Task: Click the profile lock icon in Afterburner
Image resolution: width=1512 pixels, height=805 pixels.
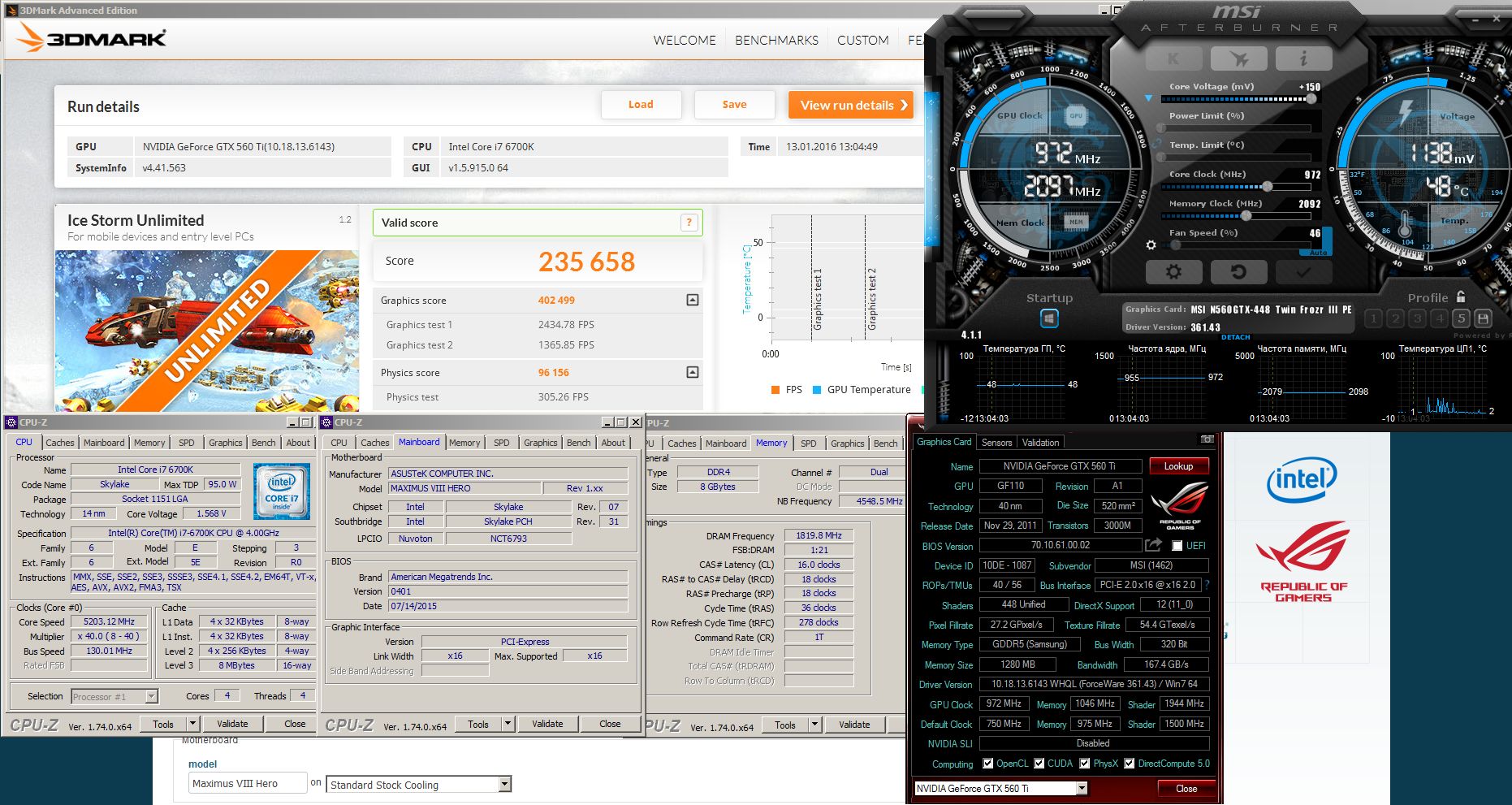Action: point(1461,296)
